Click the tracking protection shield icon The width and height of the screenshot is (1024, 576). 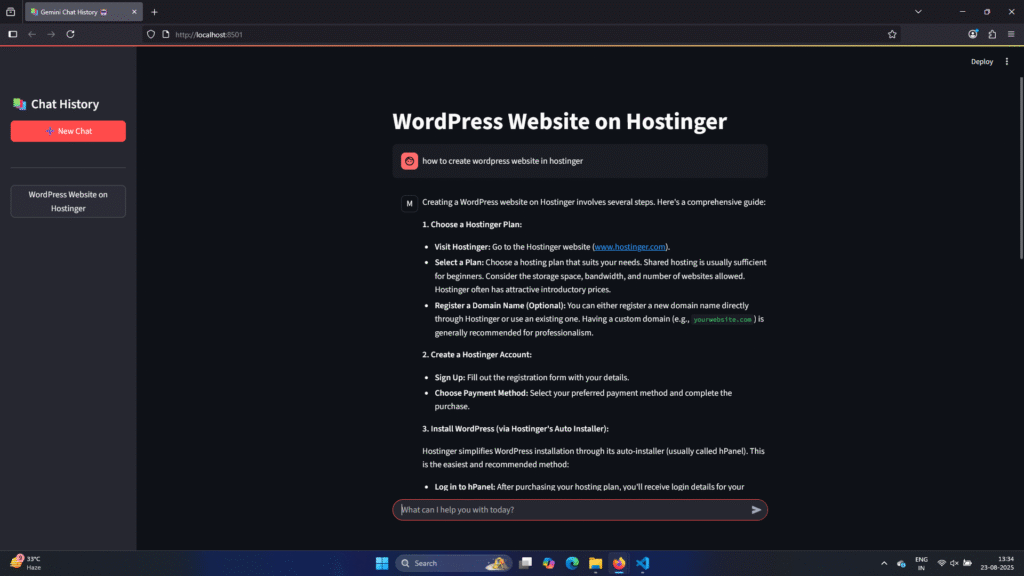151,34
